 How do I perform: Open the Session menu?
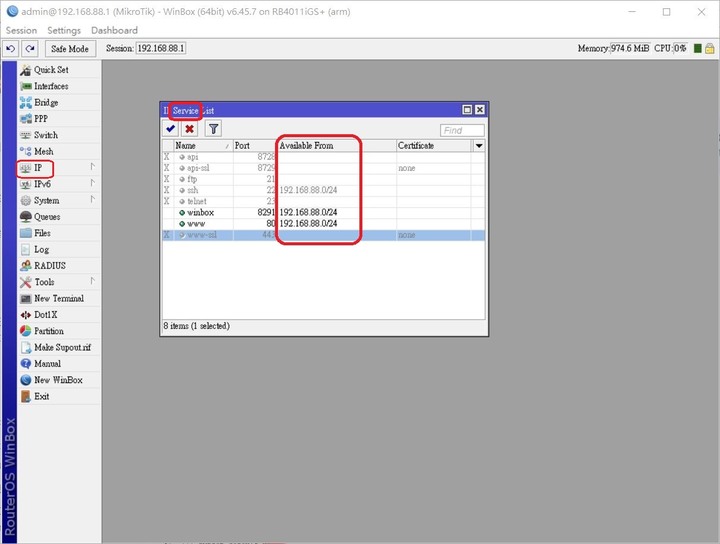pyautogui.click(x=21, y=30)
